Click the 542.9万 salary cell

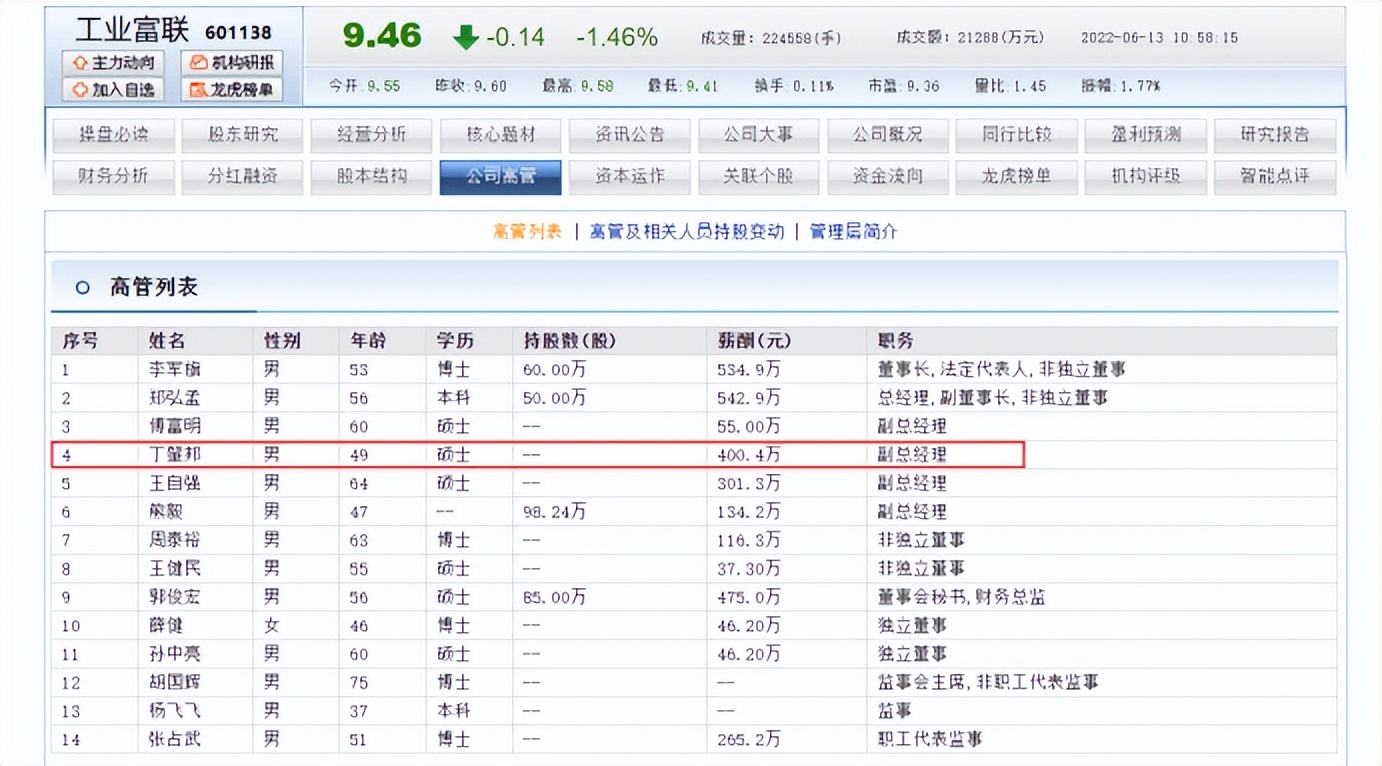coord(749,398)
